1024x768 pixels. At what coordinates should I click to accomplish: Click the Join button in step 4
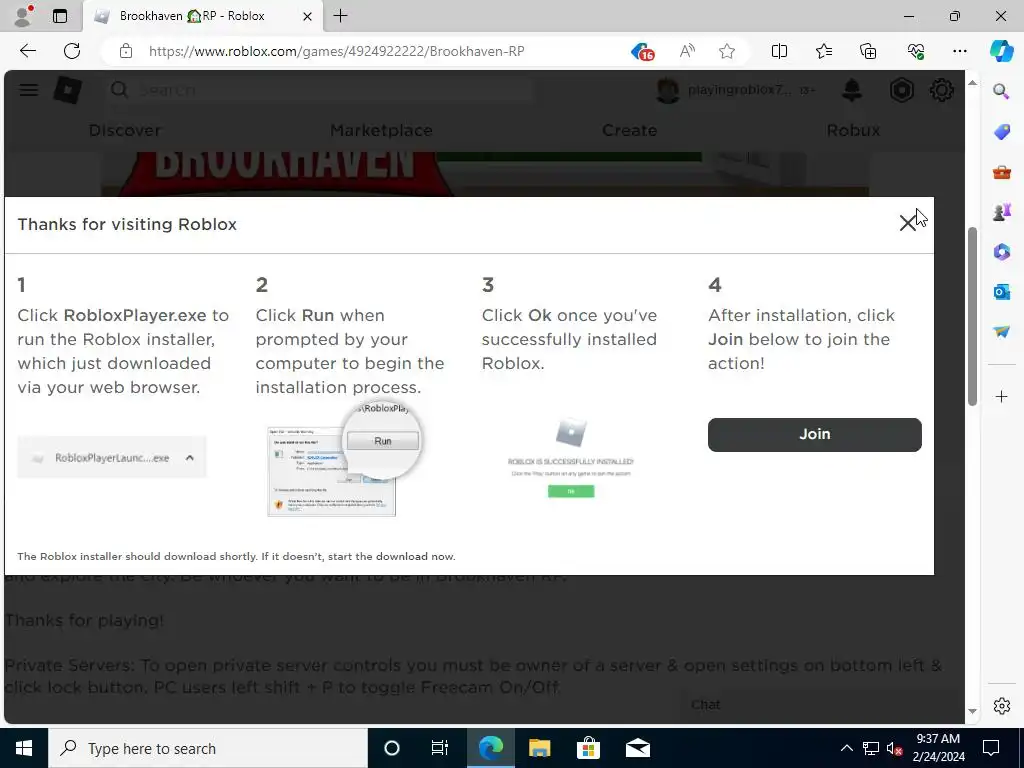814,434
